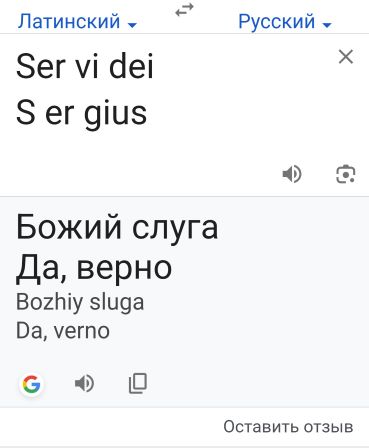Click the 'Da, verno' transliteration line
The height and width of the screenshot is (448, 369).
tap(63, 331)
